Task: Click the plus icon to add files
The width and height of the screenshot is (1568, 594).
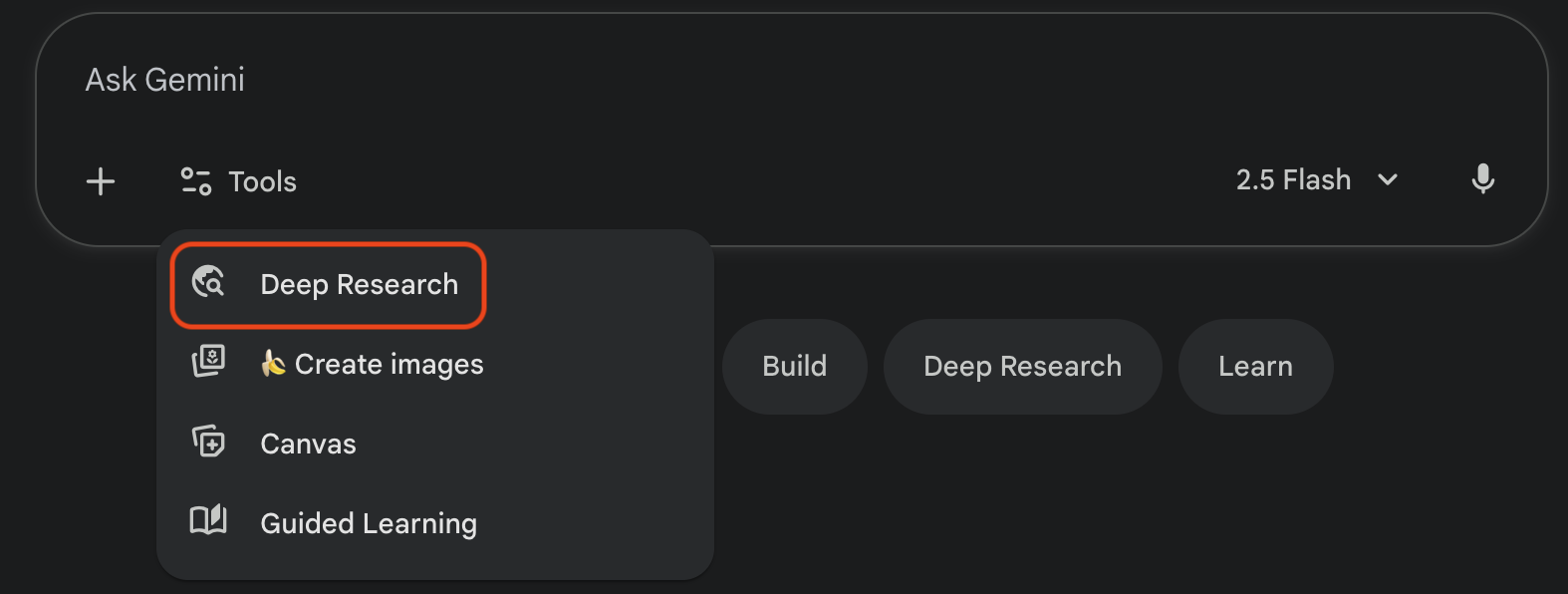Action: pos(101,181)
